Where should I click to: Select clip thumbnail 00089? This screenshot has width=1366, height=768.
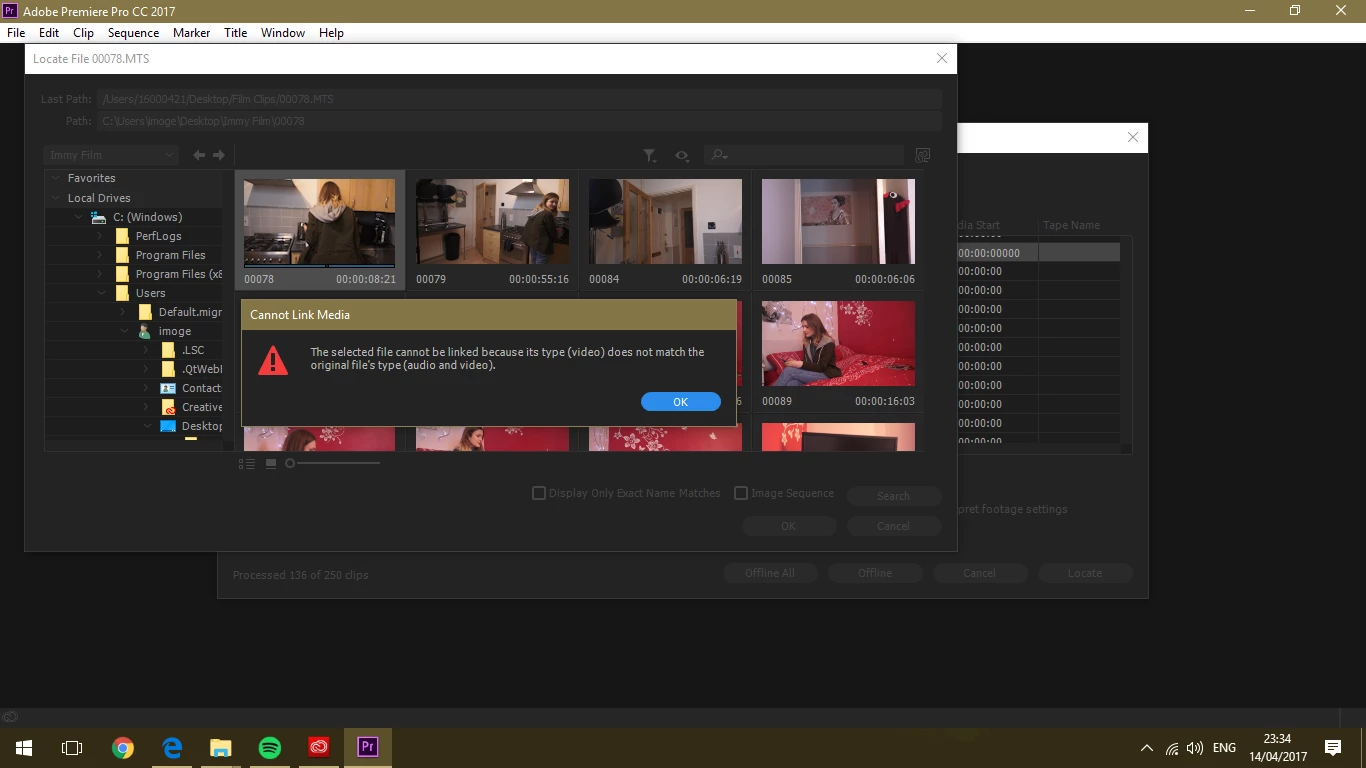click(838, 344)
